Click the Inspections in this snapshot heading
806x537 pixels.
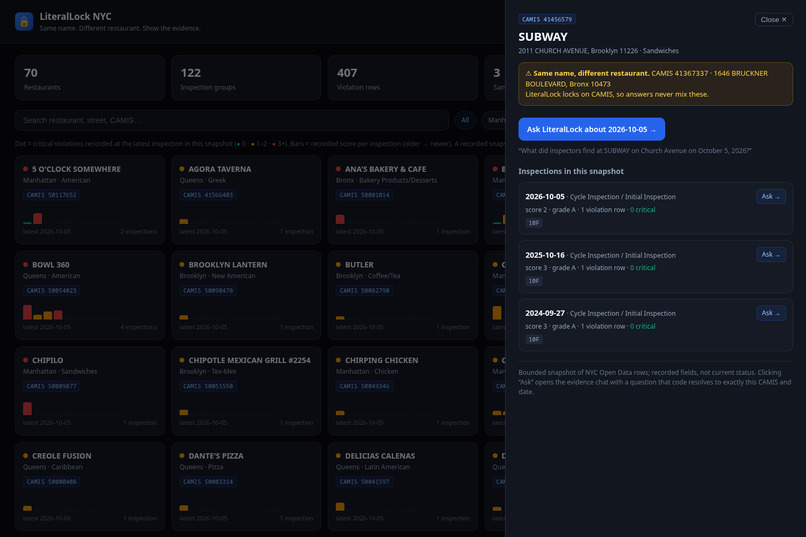(571, 171)
